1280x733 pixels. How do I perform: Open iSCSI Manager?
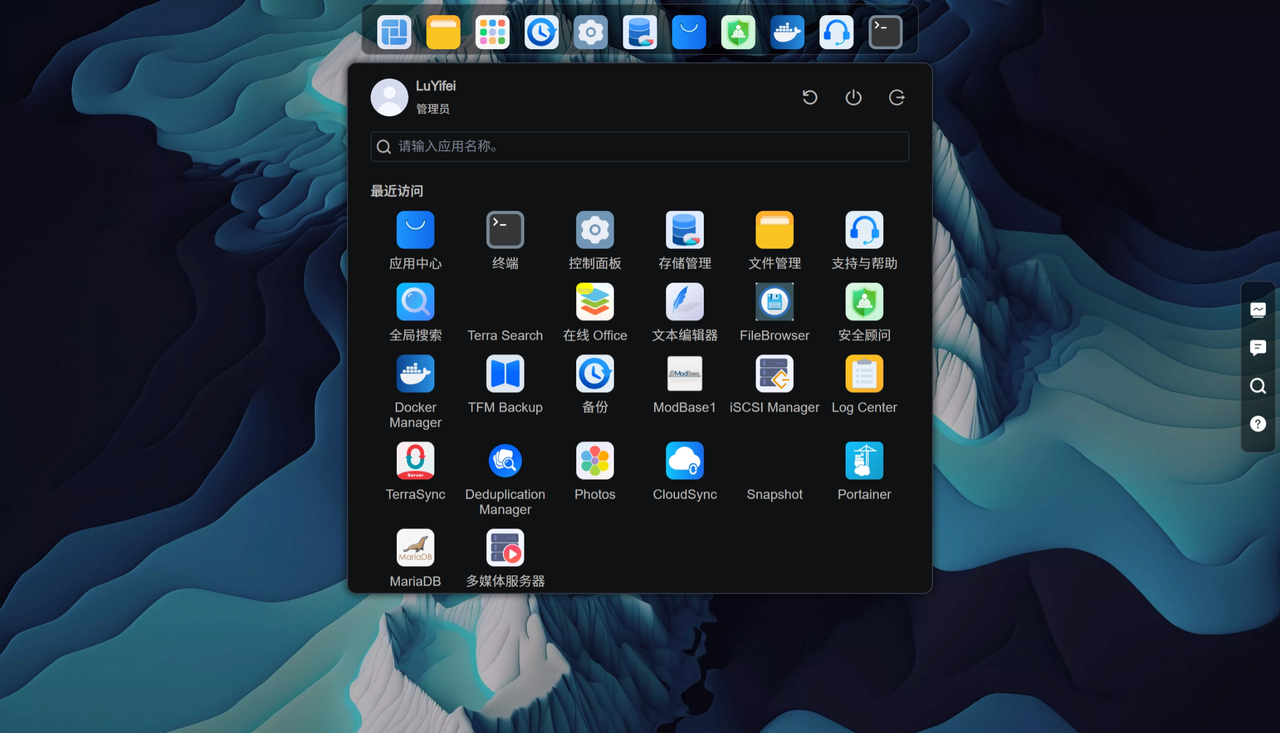click(x=775, y=374)
